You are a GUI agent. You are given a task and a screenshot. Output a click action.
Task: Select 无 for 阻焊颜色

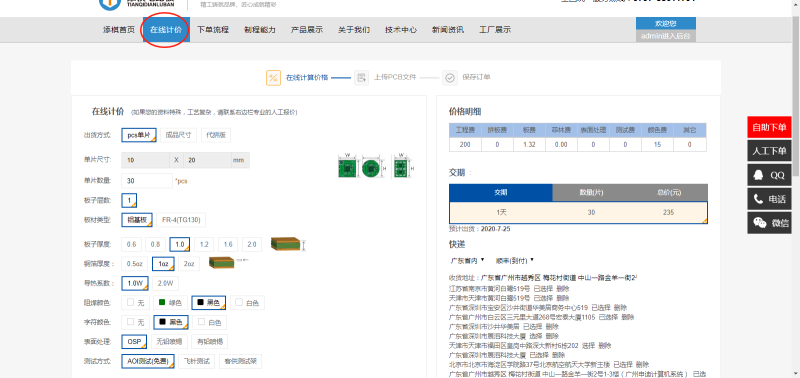tap(135, 303)
